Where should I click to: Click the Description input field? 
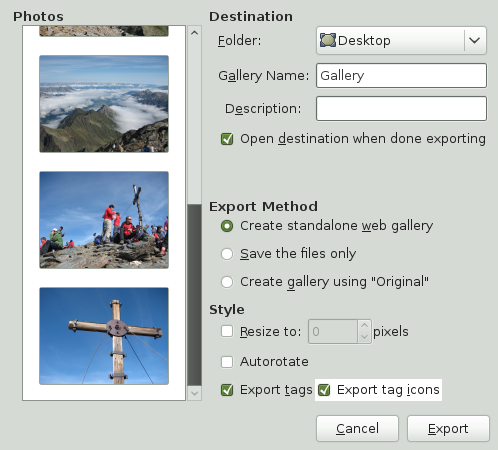[x=401, y=109]
